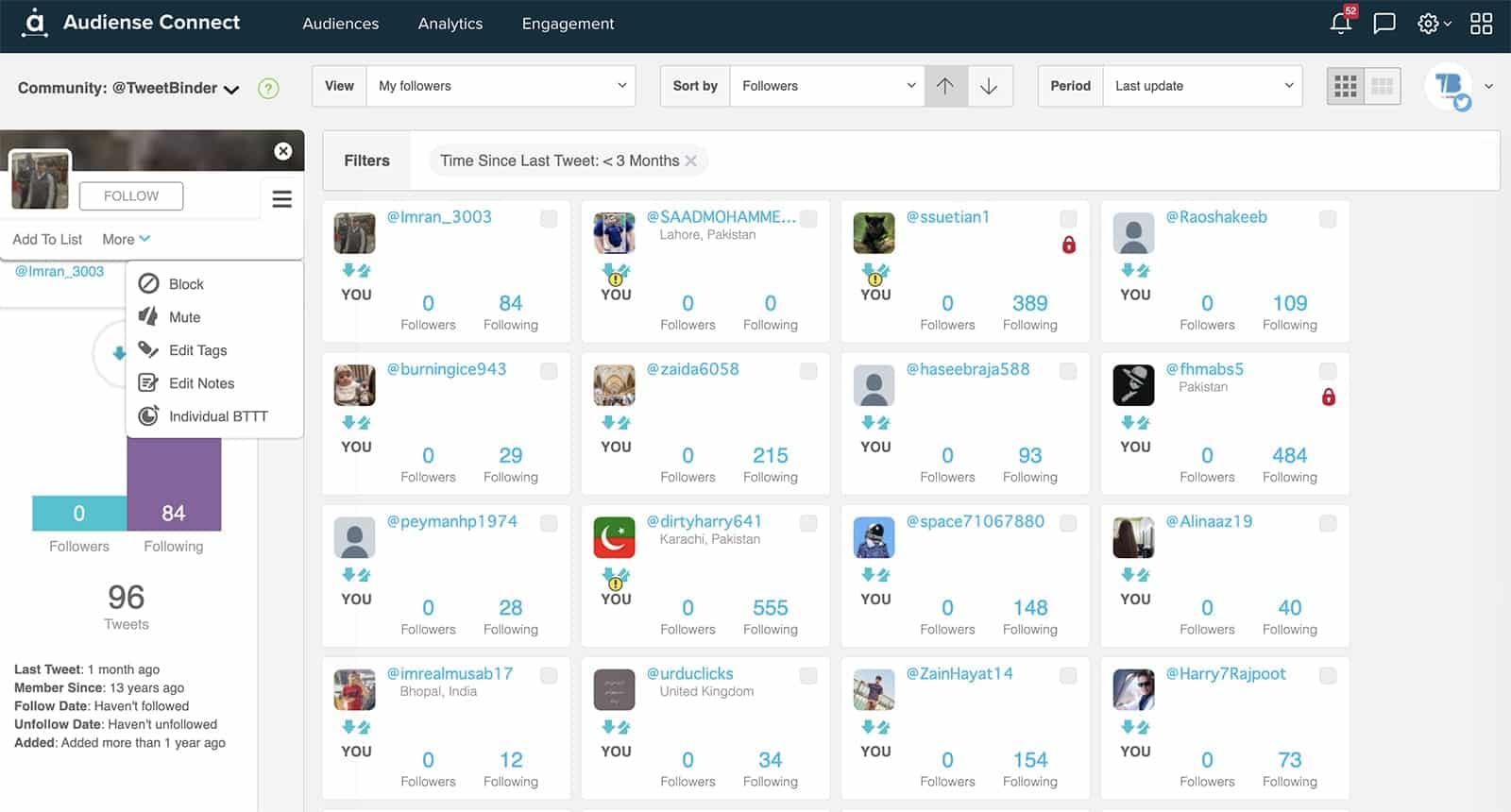The width and height of the screenshot is (1511, 812).
Task: Click the FOLLOW button
Action: [131, 196]
